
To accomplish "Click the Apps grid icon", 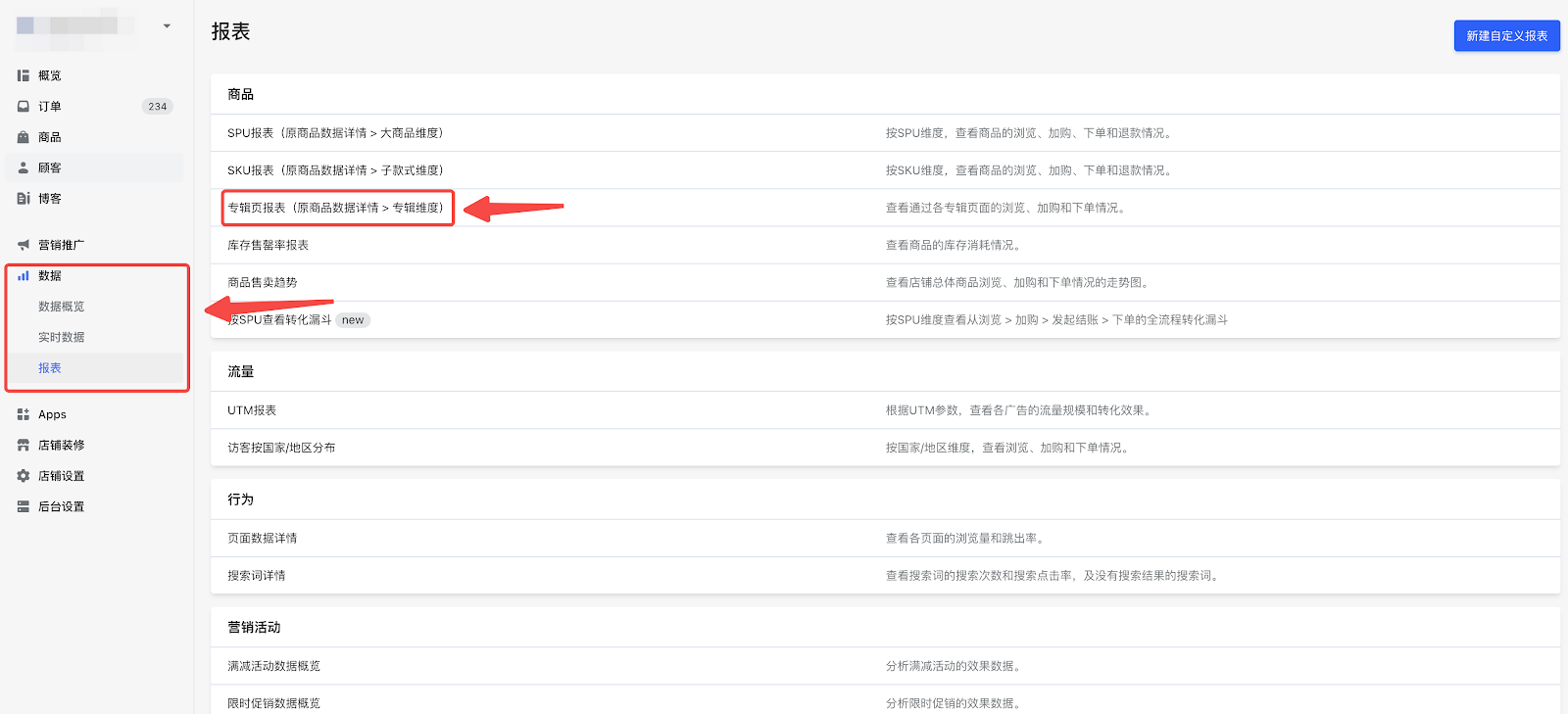I will coord(23,414).
